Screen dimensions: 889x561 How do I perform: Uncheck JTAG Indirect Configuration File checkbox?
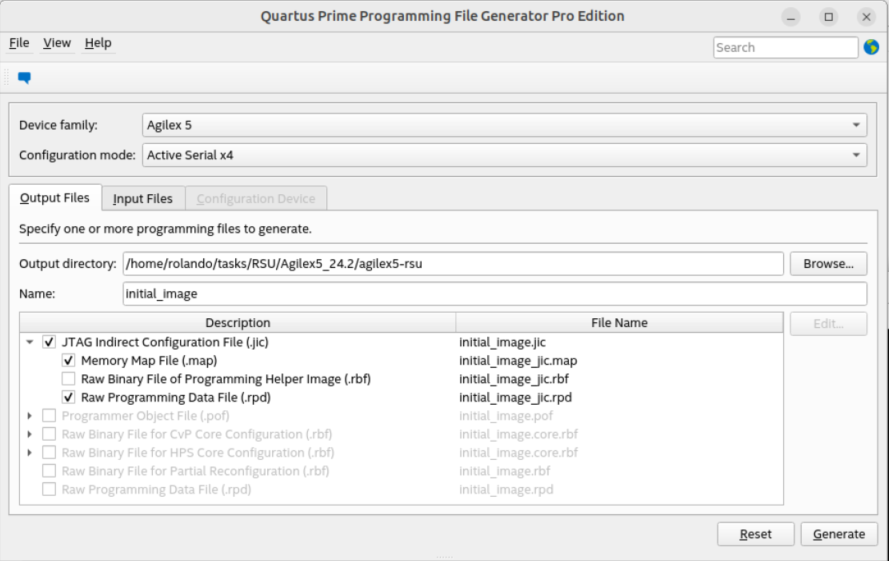pyautogui.click(x=49, y=342)
